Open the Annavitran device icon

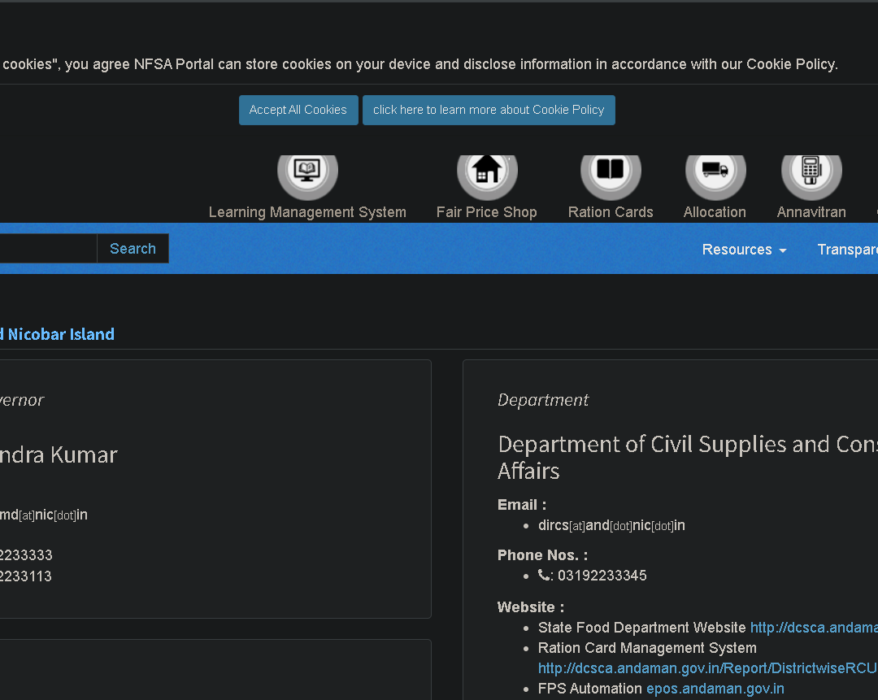(x=811, y=171)
